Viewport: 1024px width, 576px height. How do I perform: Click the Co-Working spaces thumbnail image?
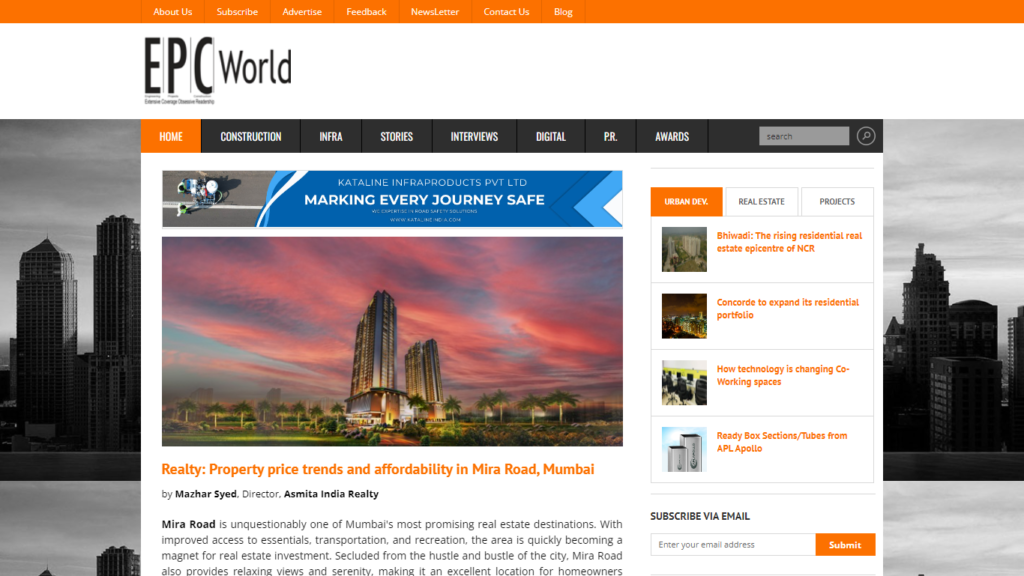[x=684, y=383]
